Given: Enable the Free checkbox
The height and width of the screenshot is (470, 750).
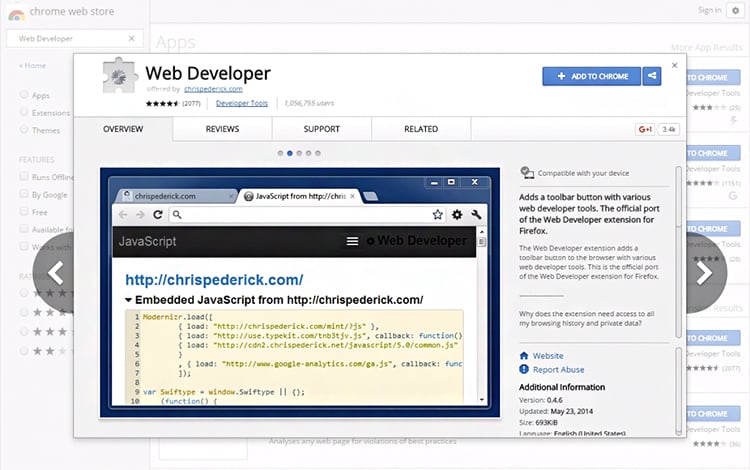Looking at the screenshot, I should [x=23, y=211].
